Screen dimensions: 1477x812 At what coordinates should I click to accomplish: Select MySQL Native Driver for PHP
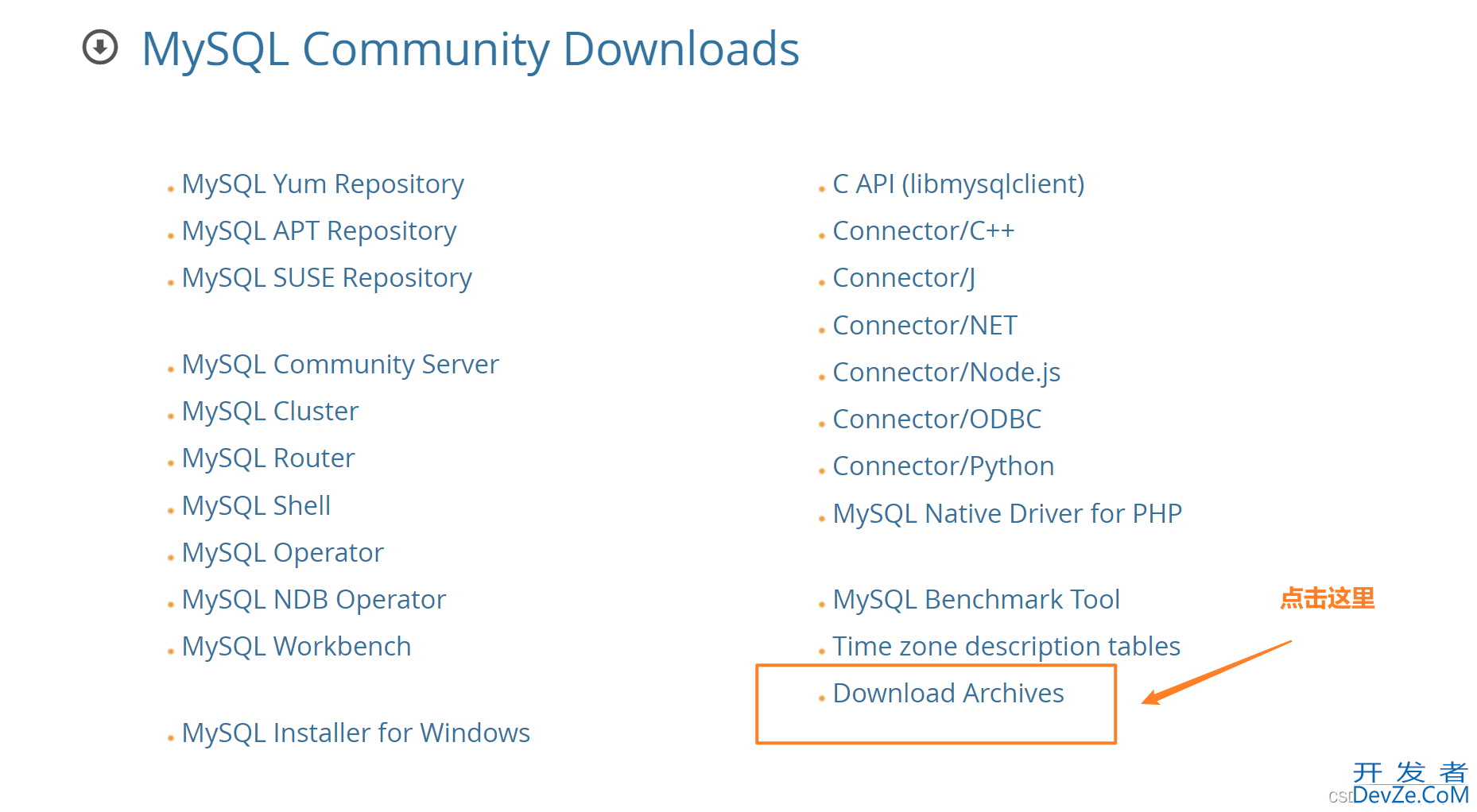[x=1007, y=514]
